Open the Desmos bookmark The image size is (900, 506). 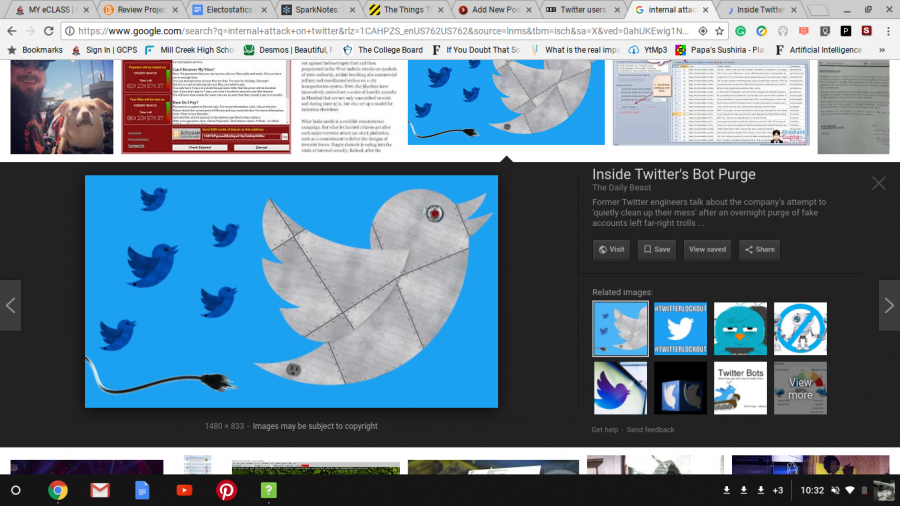point(288,50)
